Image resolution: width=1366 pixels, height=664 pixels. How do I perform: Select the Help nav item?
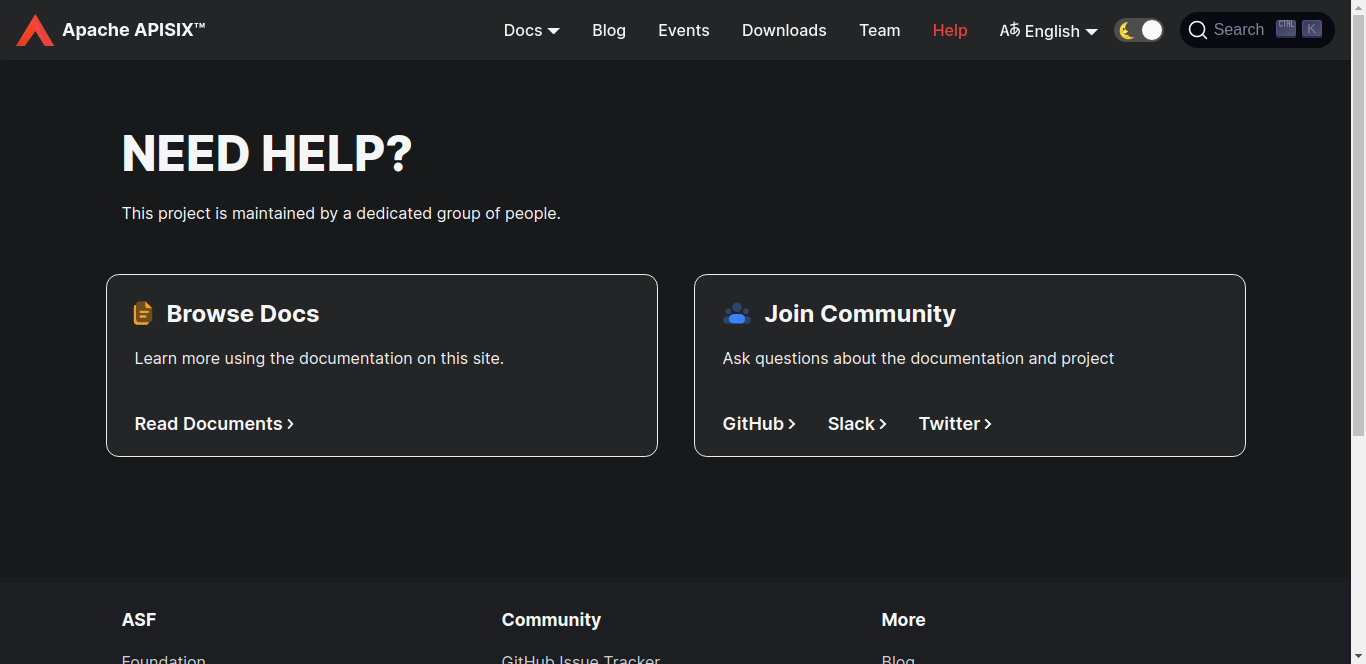coord(950,30)
